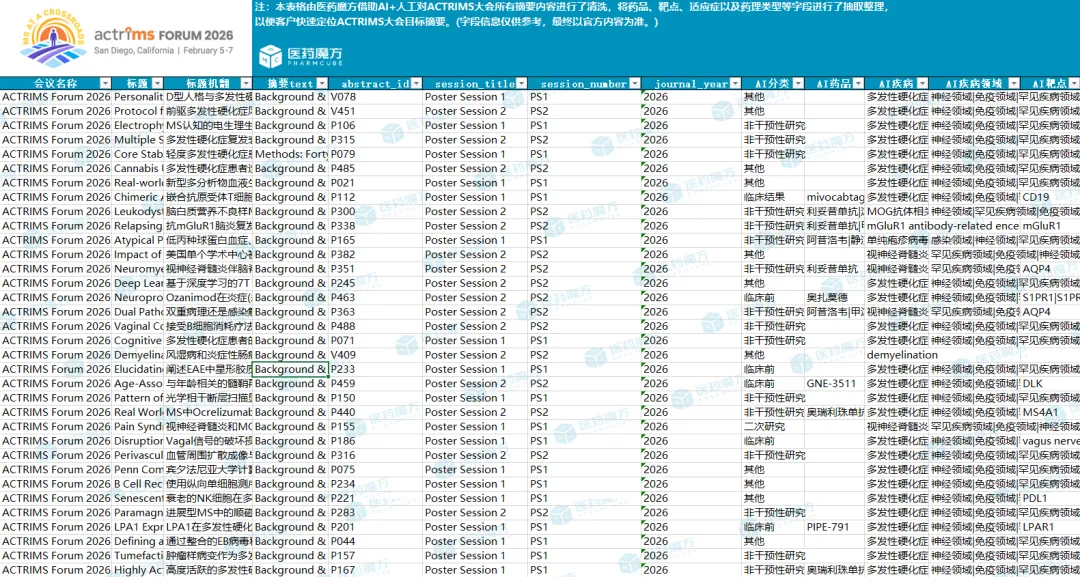Image resolution: width=1080 pixels, height=577 pixels.
Task: Select the abstract id cell P233
Action: pyautogui.click(x=375, y=369)
